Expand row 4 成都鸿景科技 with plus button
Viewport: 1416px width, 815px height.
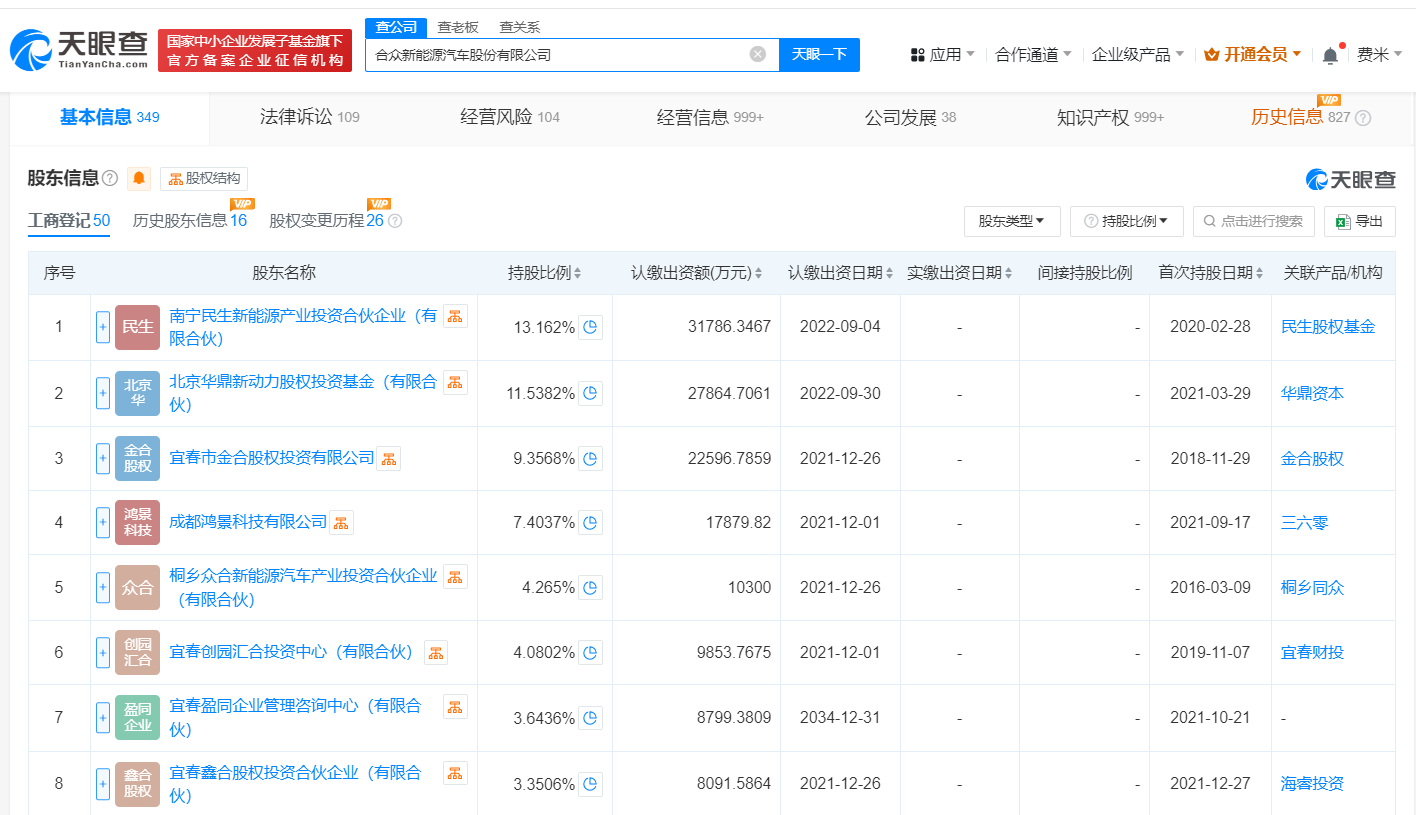[x=103, y=522]
